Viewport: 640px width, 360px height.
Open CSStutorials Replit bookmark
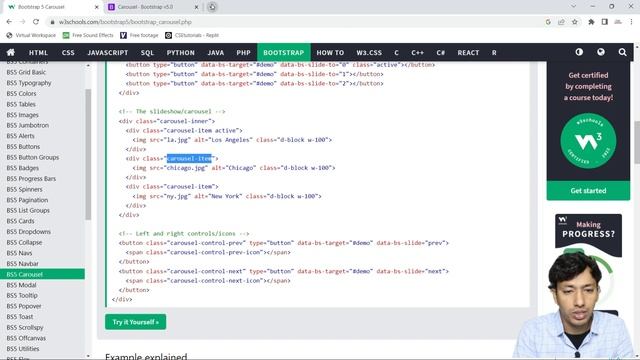[x=192, y=36]
